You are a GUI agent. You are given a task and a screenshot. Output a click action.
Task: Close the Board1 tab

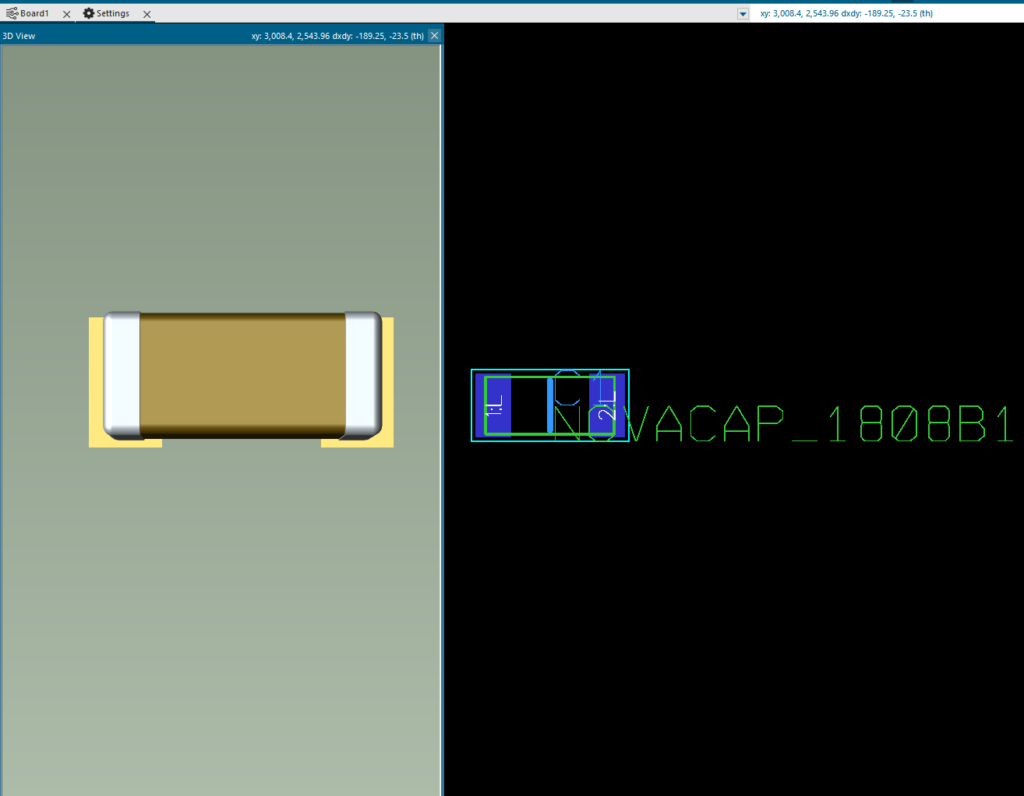66,14
